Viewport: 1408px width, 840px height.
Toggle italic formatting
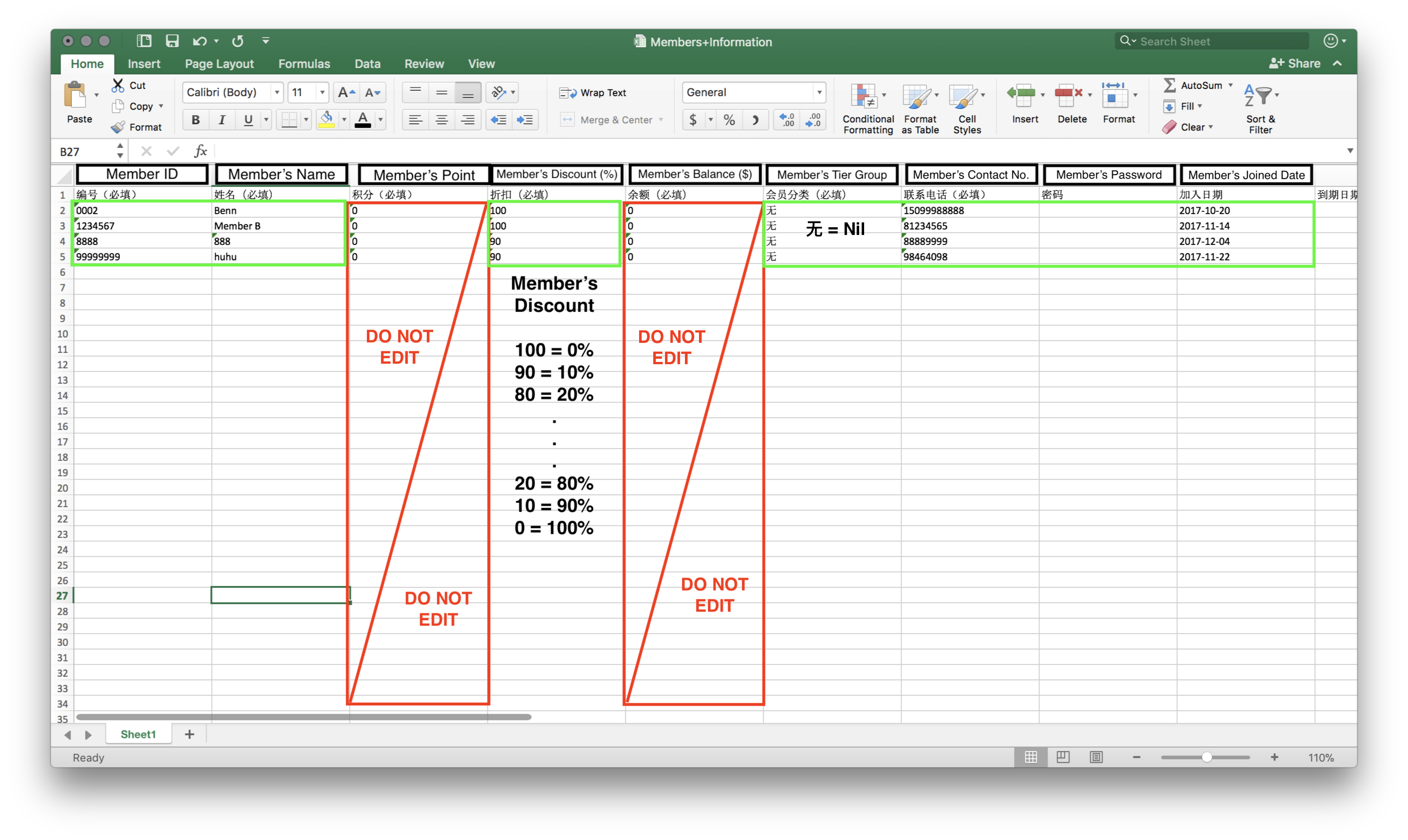(x=222, y=119)
